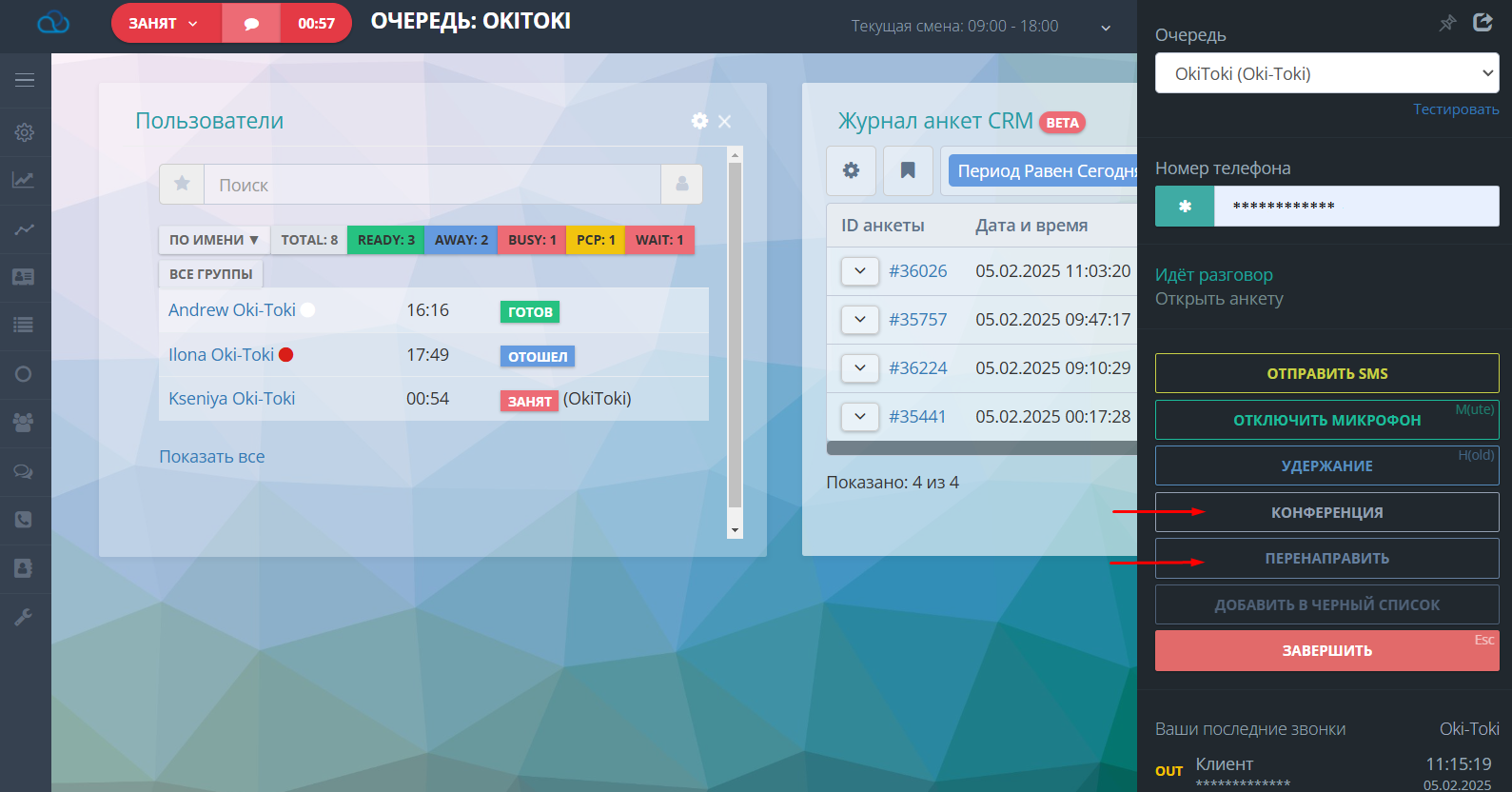The height and width of the screenshot is (792, 1512).
Task: Open the area chart icon in the sidebar
Action: pyautogui.click(x=24, y=180)
